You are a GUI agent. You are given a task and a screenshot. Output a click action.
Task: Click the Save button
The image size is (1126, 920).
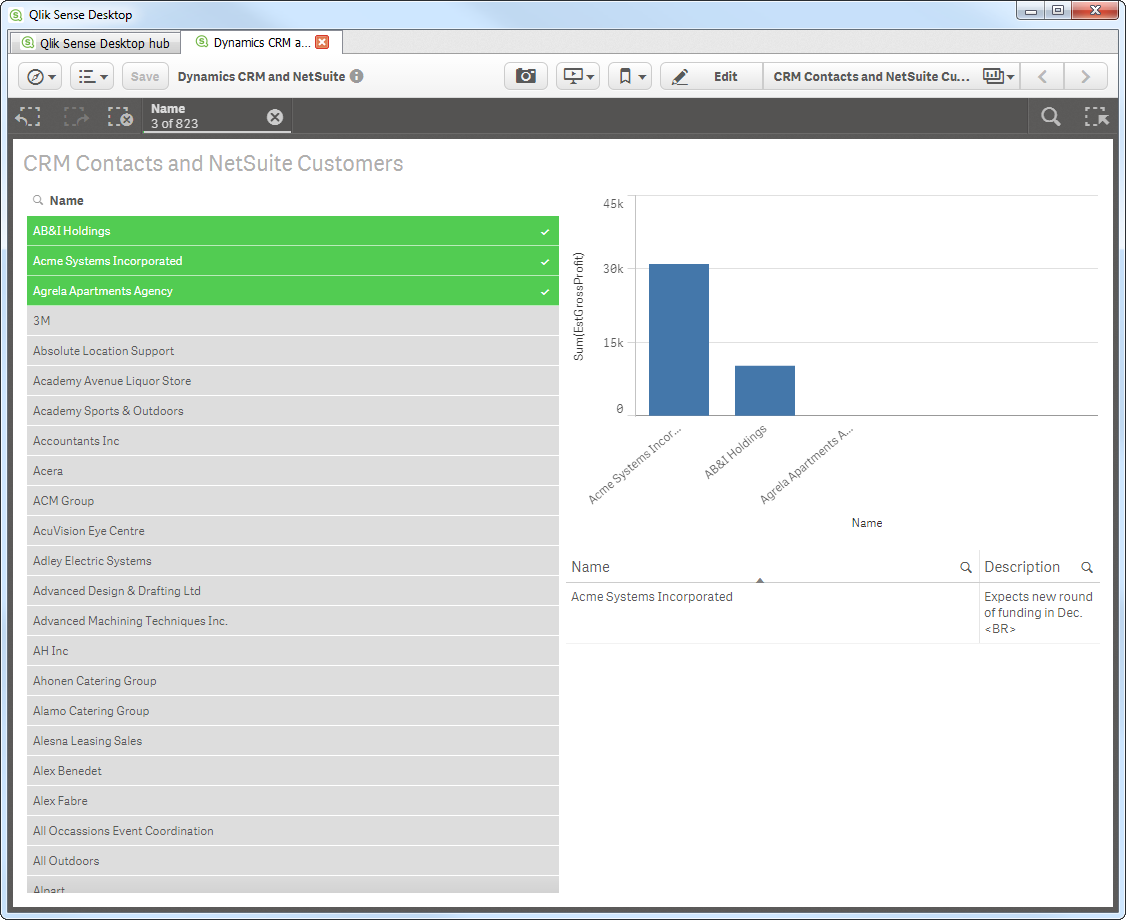[144, 76]
